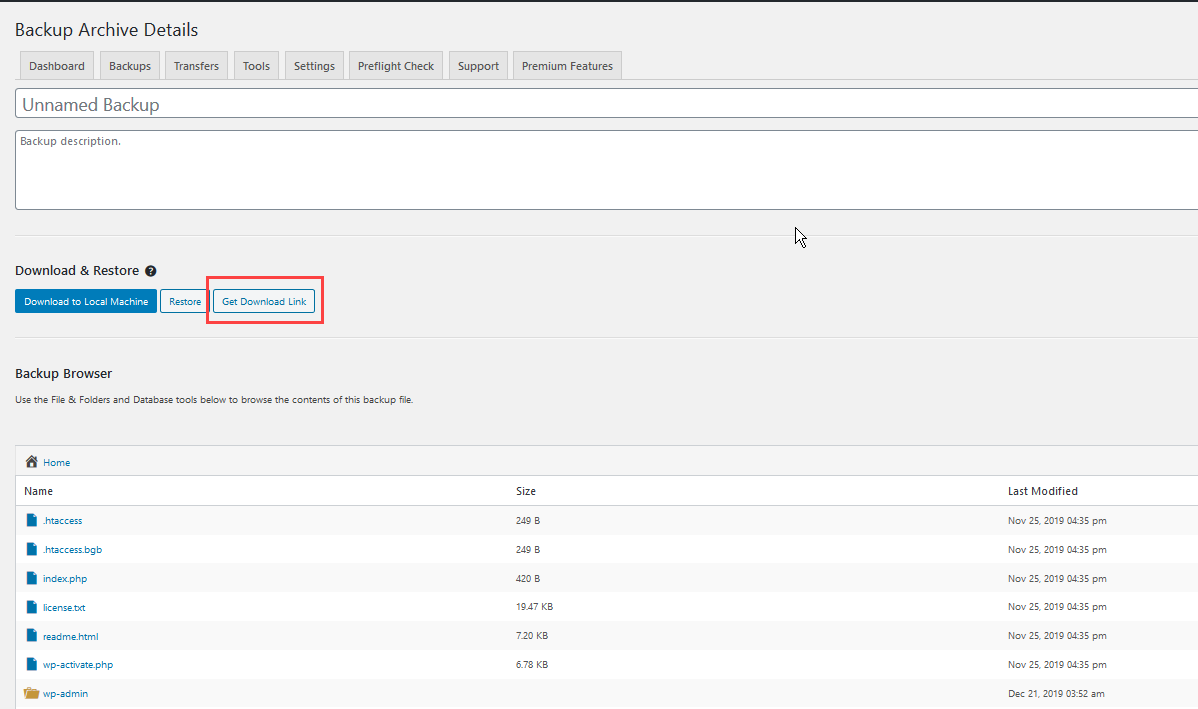Expand the wp-admin folder
Screen dimensions: 1198x709
pyautogui.click(x=66, y=693)
